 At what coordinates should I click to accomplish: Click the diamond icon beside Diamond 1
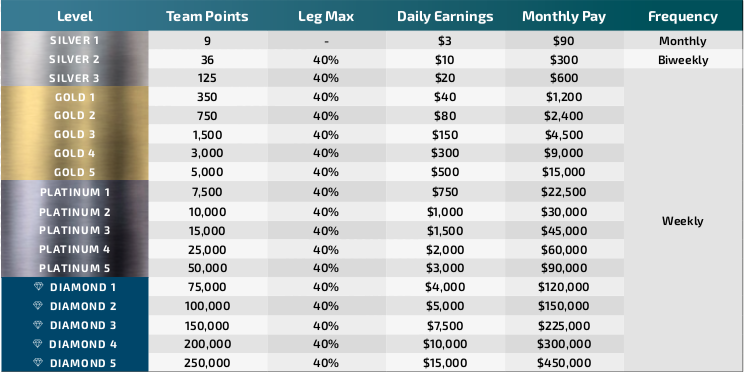pyautogui.click(x=38, y=286)
